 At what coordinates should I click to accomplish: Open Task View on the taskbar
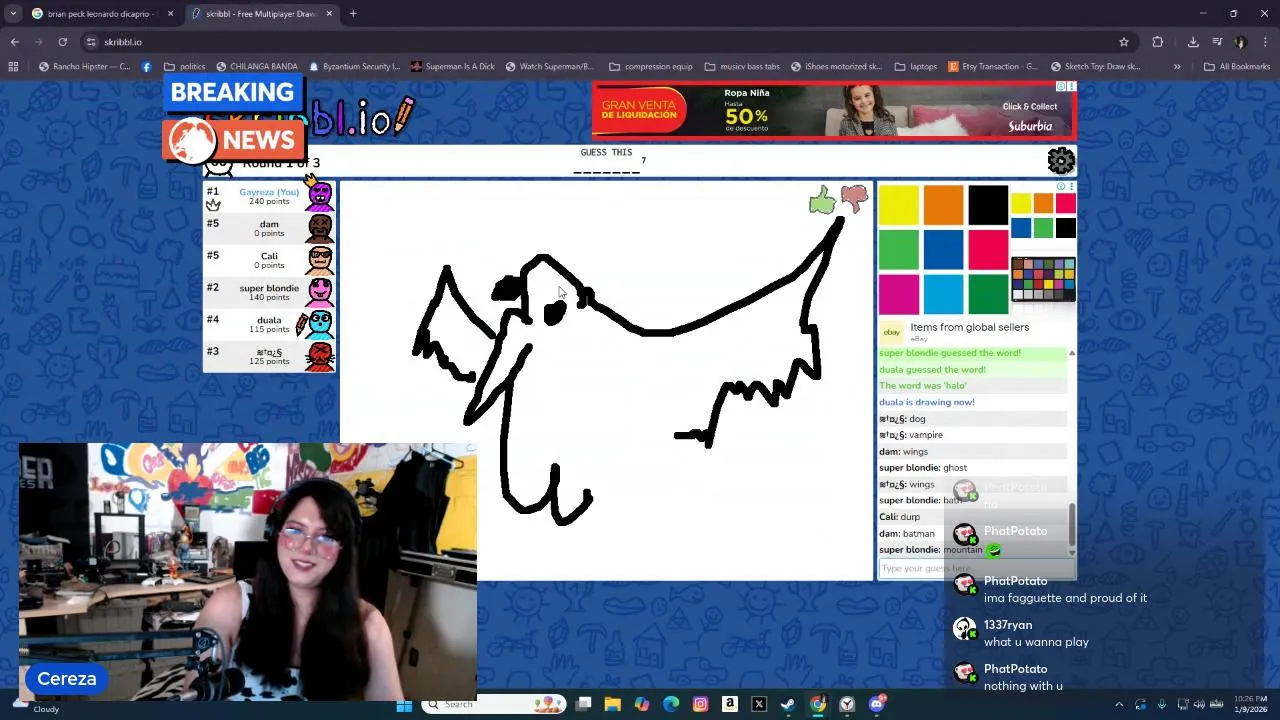coord(583,705)
